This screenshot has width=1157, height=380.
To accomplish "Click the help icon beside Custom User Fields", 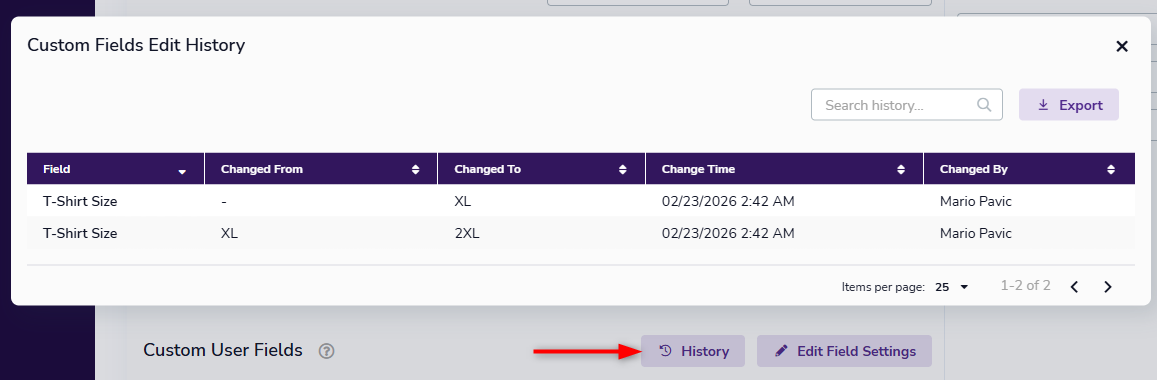I will (x=327, y=351).
